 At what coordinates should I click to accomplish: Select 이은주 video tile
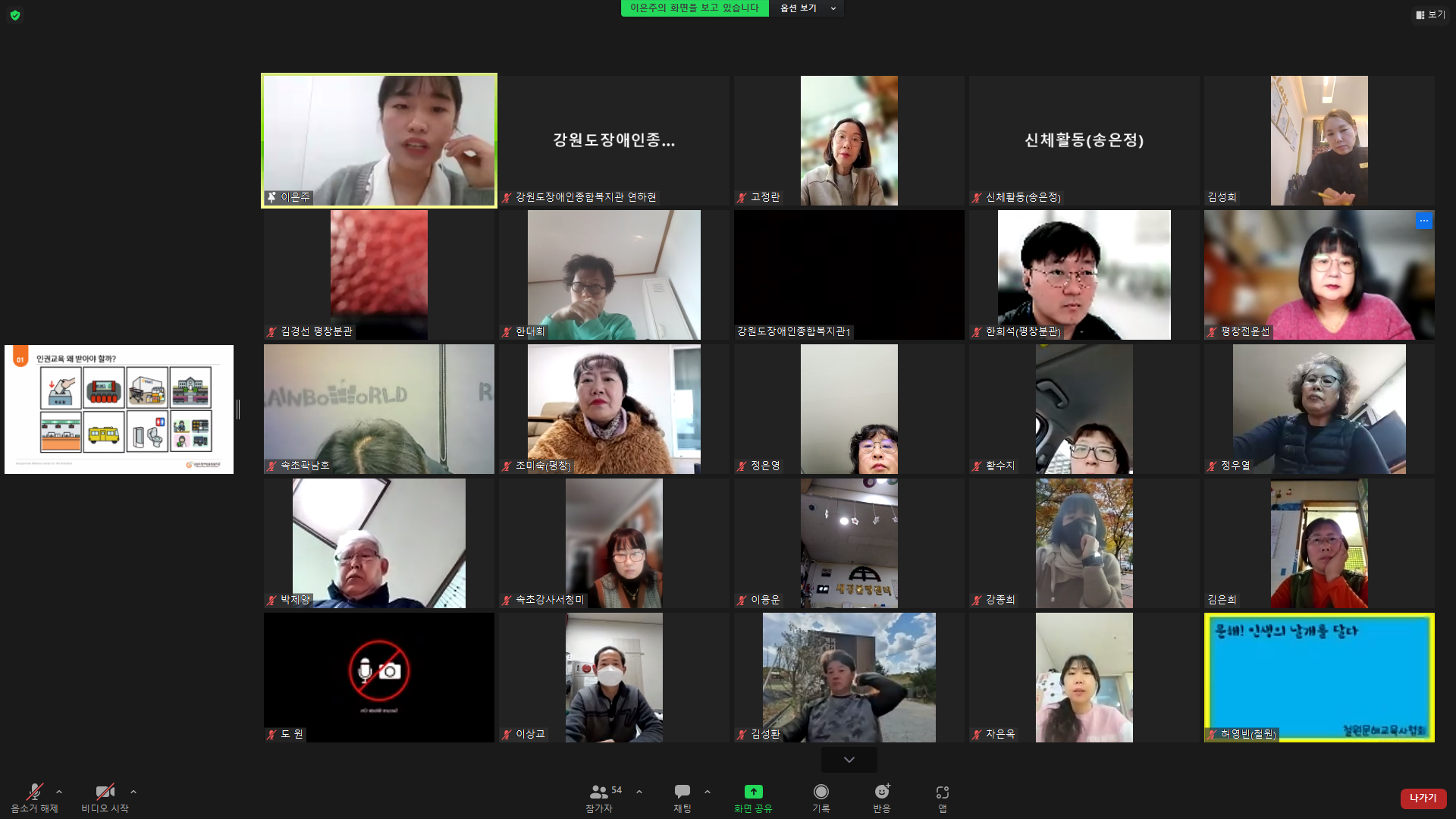pyautogui.click(x=379, y=140)
